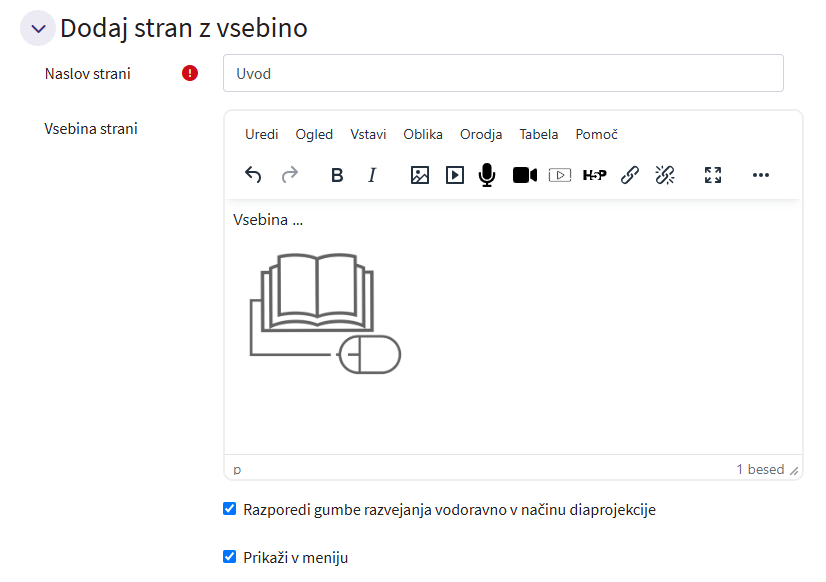Image resolution: width=826 pixels, height=582 pixels.
Task: Insert an image via toolbar icon
Action: click(x=420, y=175)
